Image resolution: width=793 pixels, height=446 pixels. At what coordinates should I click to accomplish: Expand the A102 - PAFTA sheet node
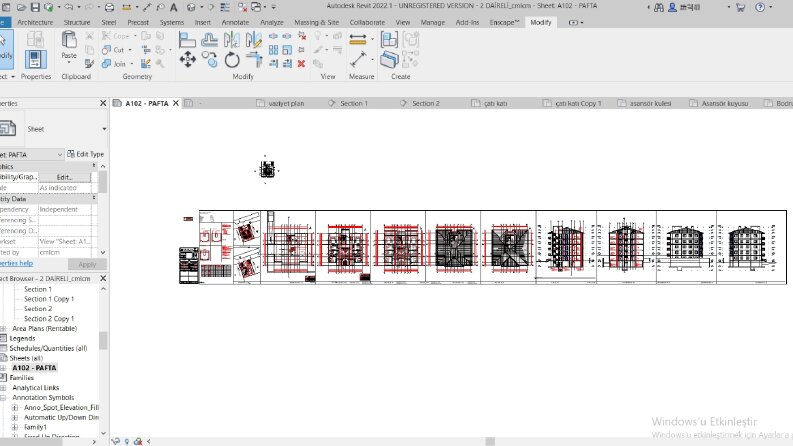(4, 368)
